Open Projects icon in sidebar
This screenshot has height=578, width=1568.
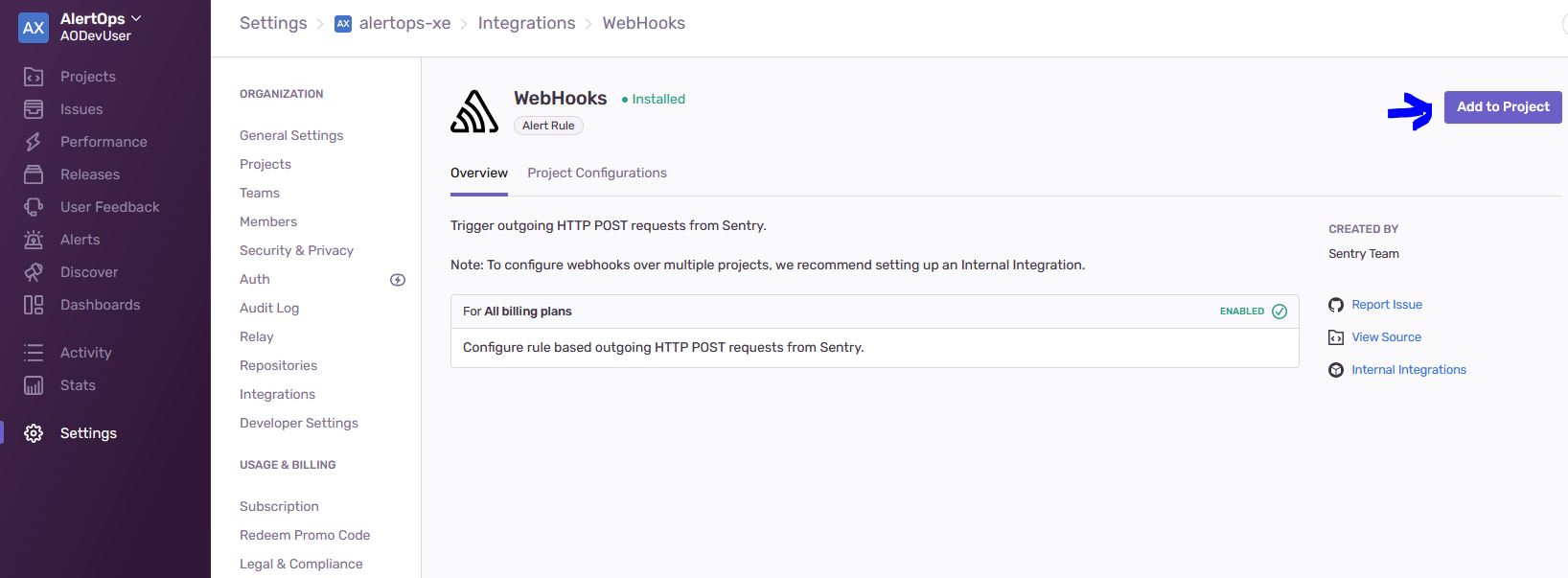tap(34, 77)
